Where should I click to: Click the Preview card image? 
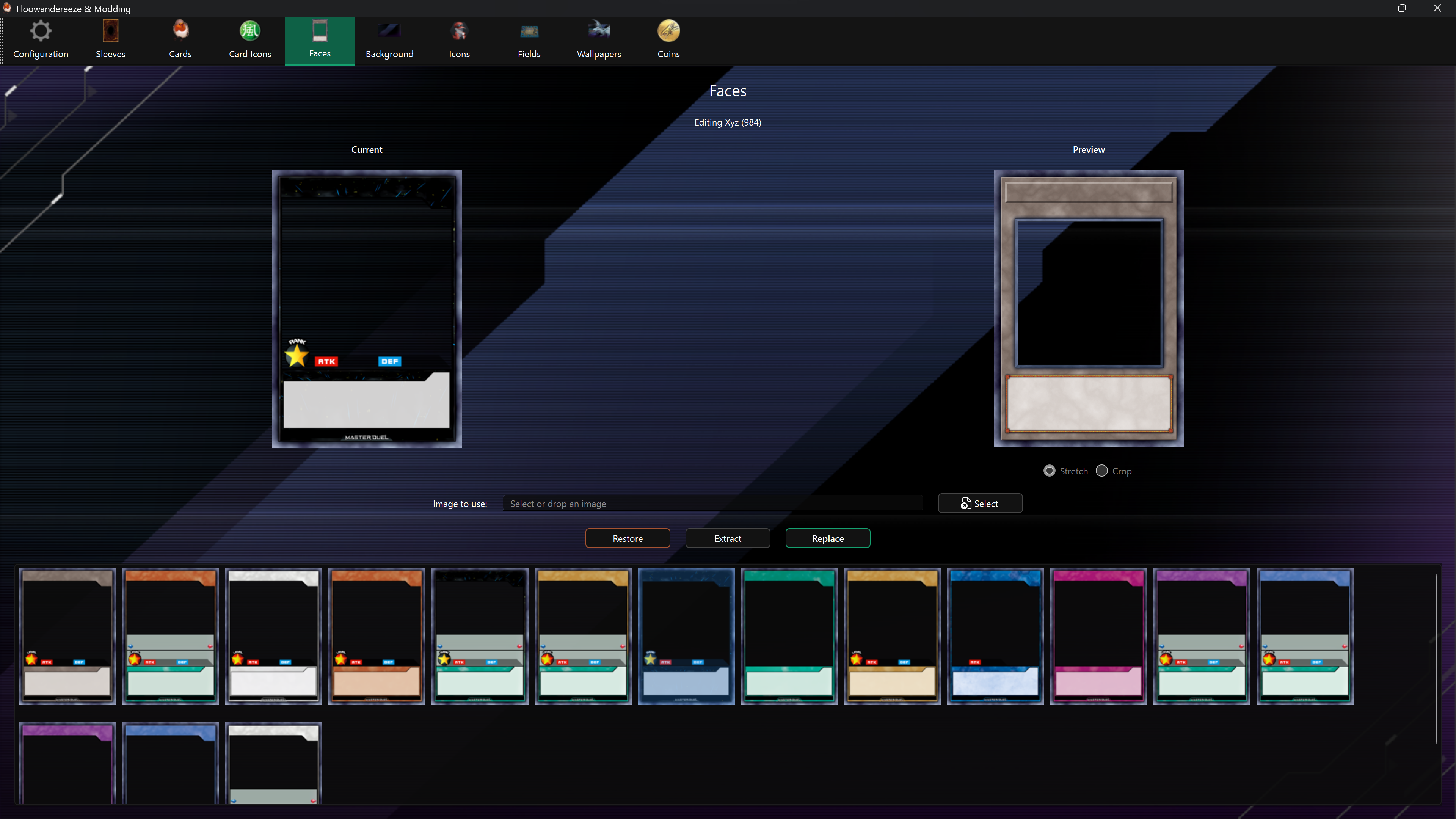point(1089,309)
